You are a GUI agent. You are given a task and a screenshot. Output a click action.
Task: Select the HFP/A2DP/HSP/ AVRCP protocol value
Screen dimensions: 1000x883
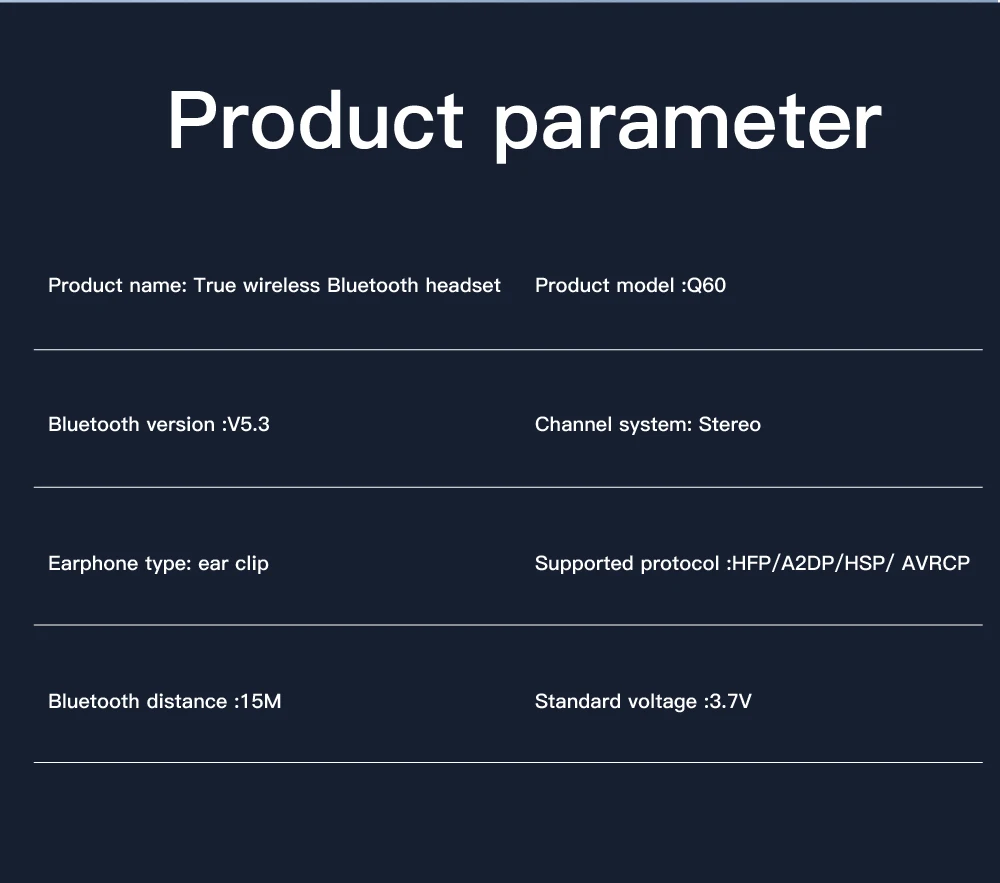click(850, 564)
